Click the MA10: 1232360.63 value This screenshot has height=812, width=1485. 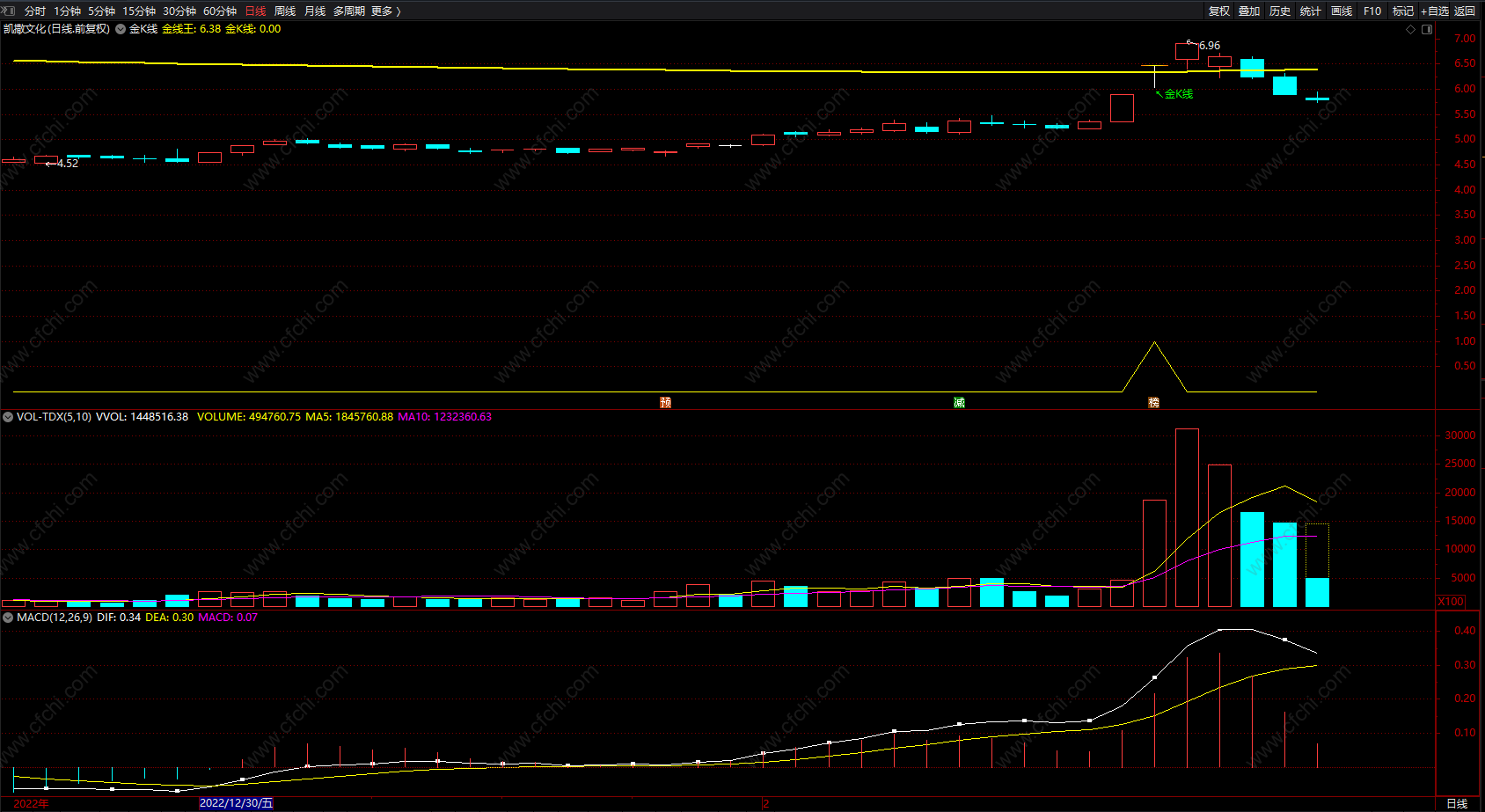[x=445, y=417]
